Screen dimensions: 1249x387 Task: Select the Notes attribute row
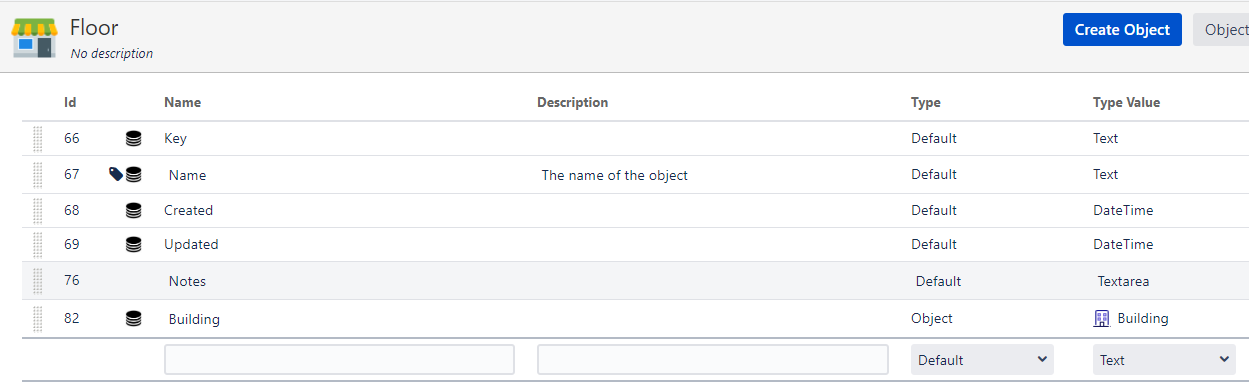click(x=635, y=281)
